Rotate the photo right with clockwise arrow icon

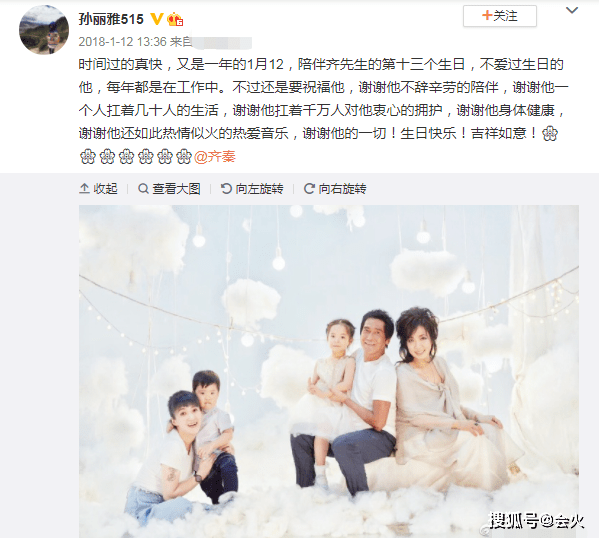coord(309,189)
